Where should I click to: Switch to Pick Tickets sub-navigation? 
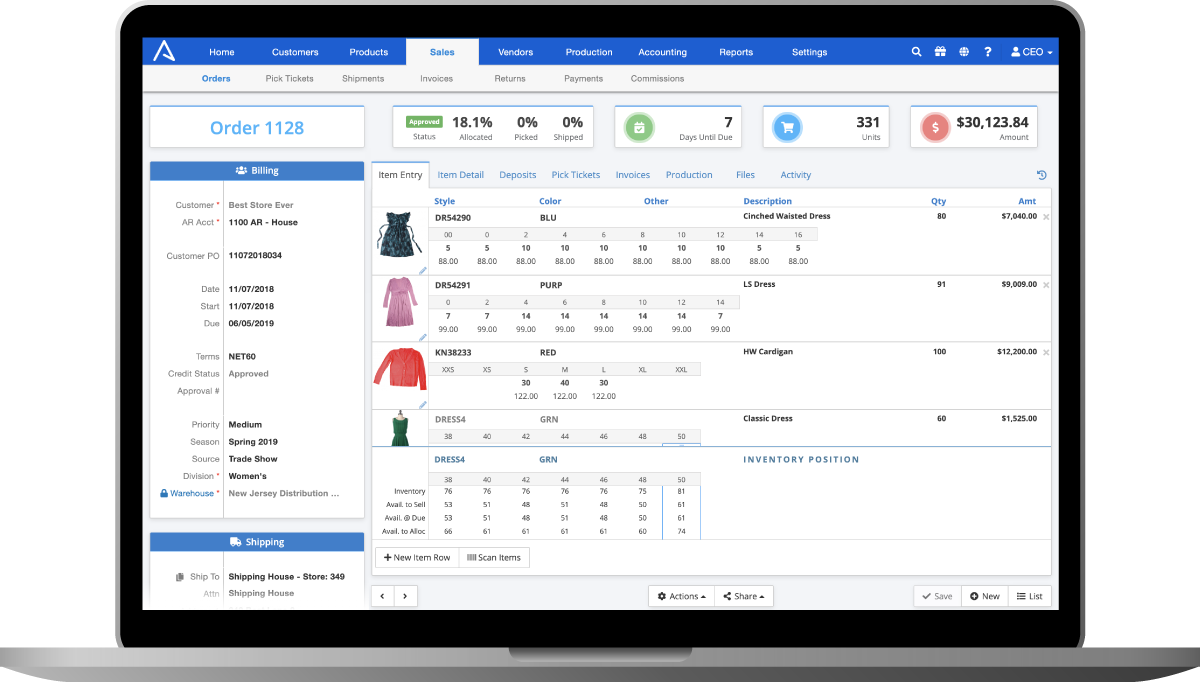click(x=289, y=79)
